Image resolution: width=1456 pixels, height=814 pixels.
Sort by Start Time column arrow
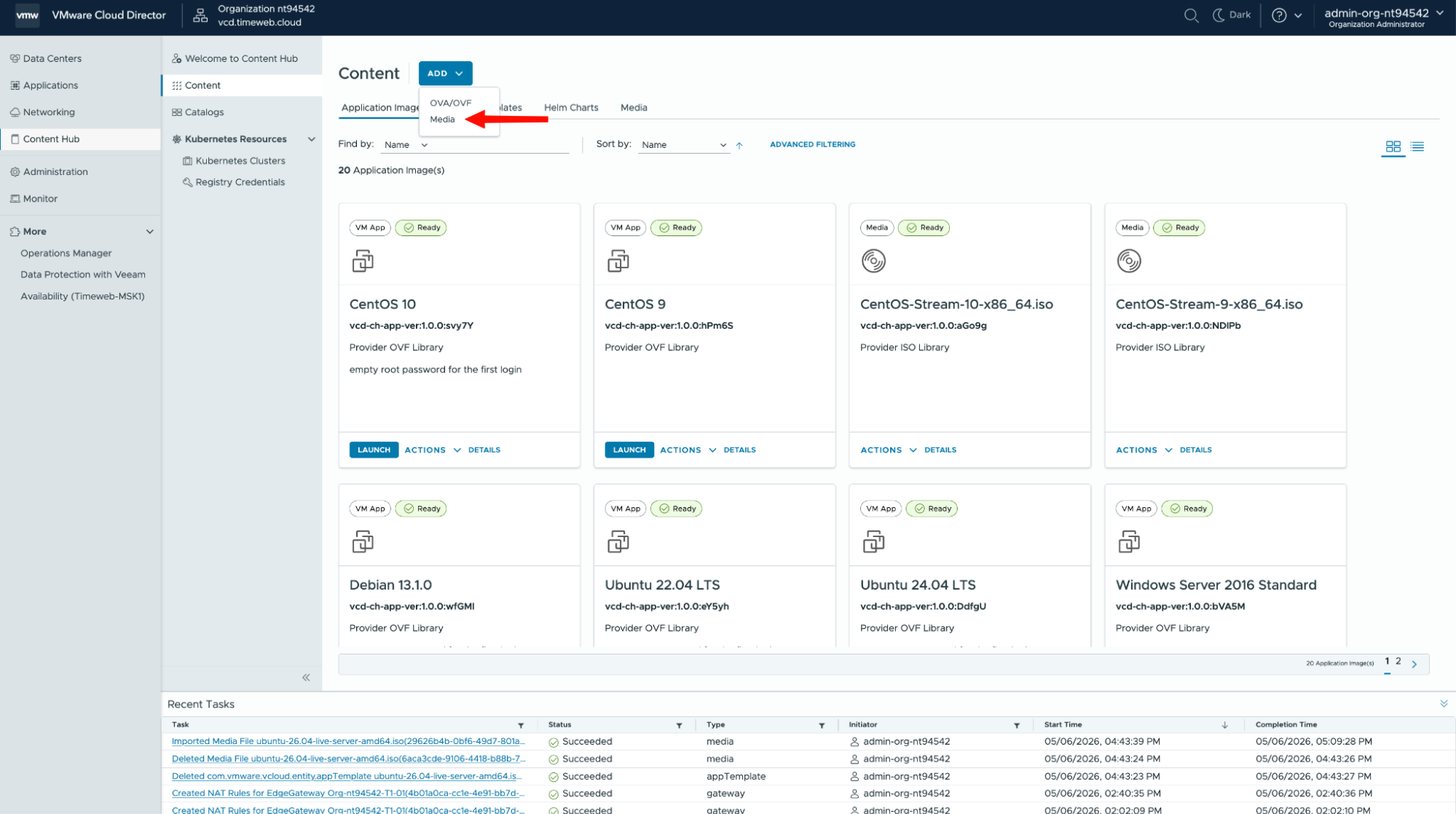1225,725
